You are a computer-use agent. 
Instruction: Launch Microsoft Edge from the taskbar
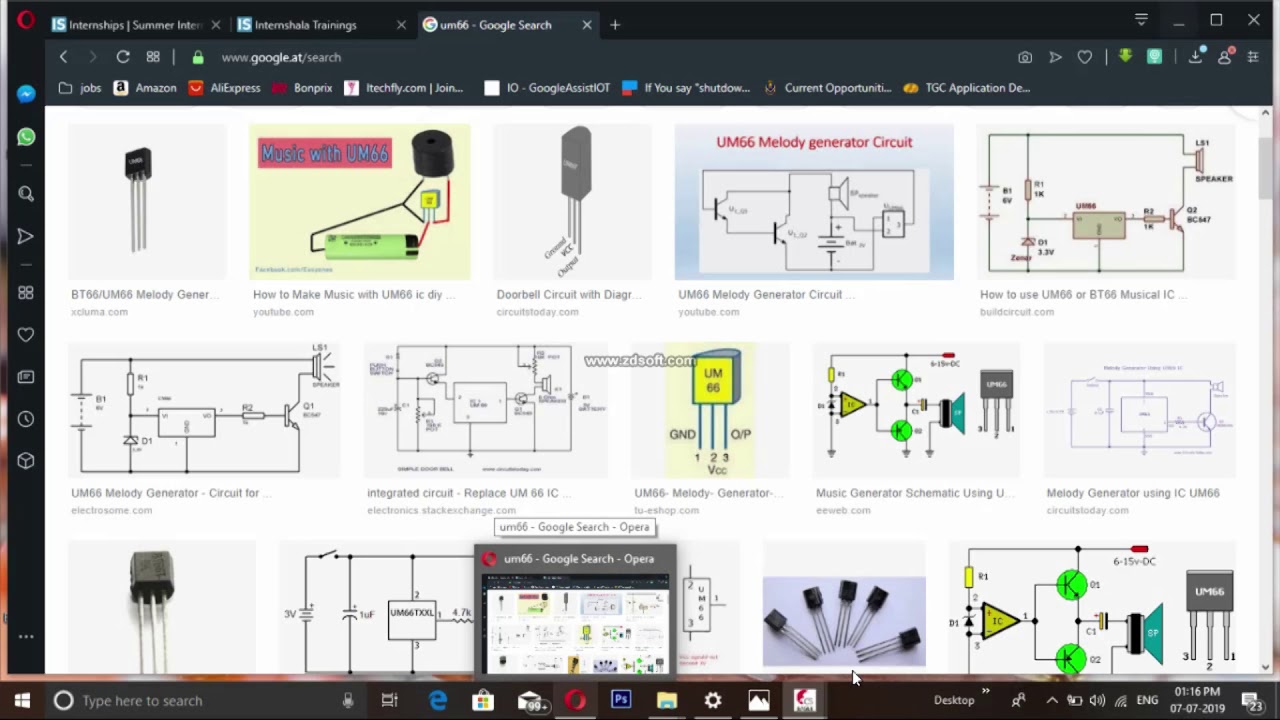click(438, 700)
